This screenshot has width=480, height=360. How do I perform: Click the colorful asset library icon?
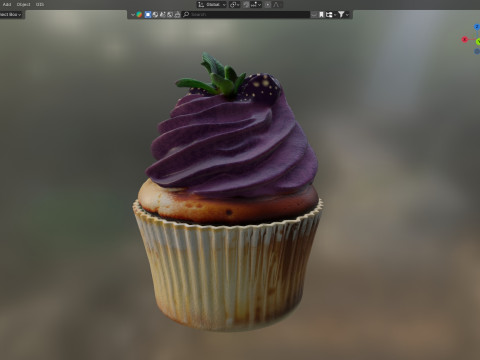pyautogui.click(x=139, y=15)
